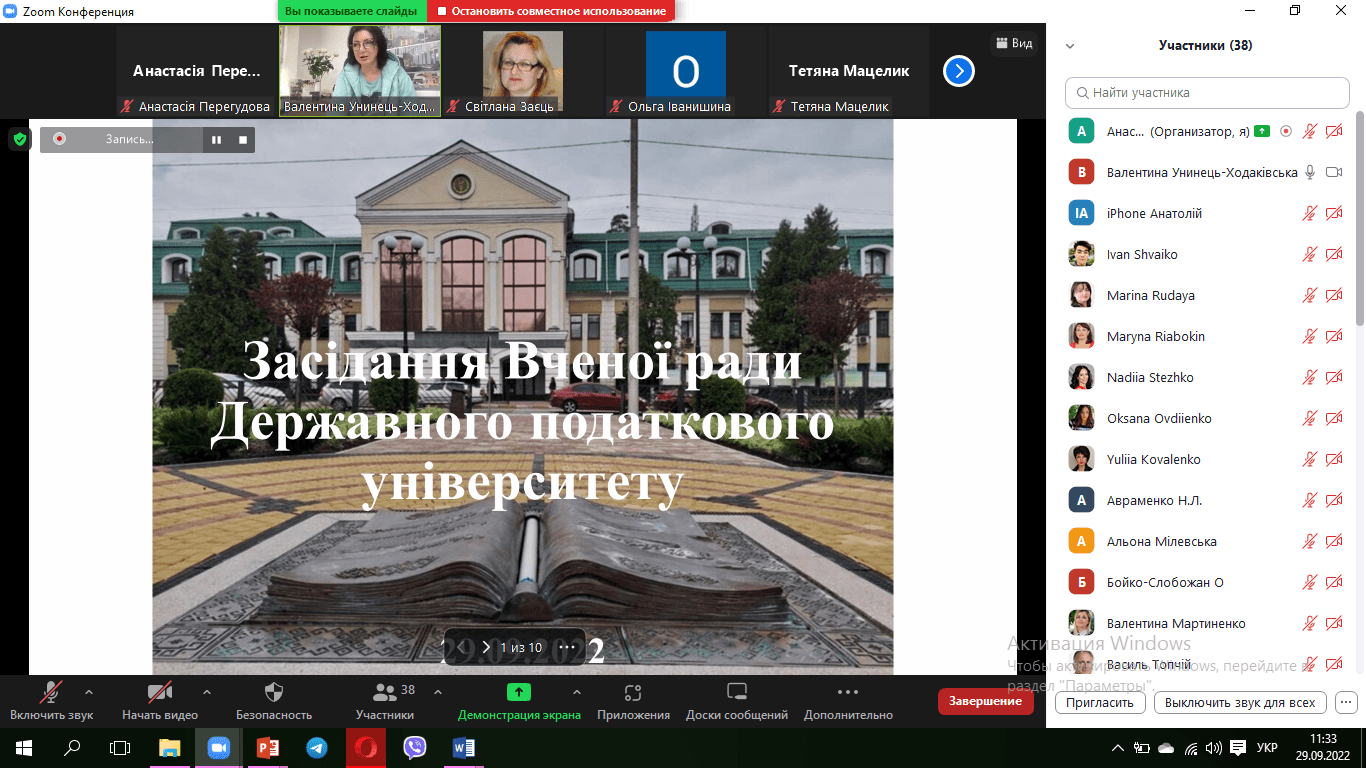
Task: Stop sharing with Остановить совместное использование
Action: click(x=551, y=11)
